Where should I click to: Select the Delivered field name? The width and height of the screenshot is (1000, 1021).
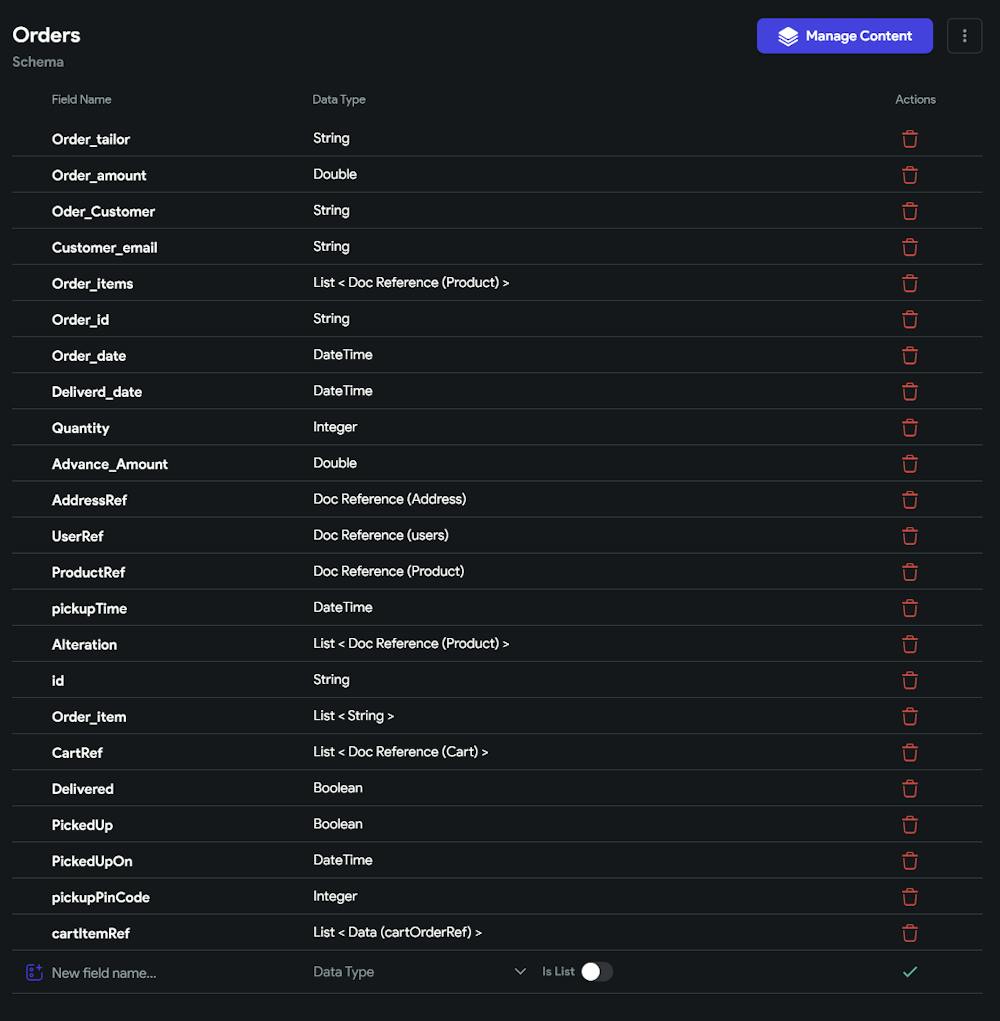(x=83, y=789)
